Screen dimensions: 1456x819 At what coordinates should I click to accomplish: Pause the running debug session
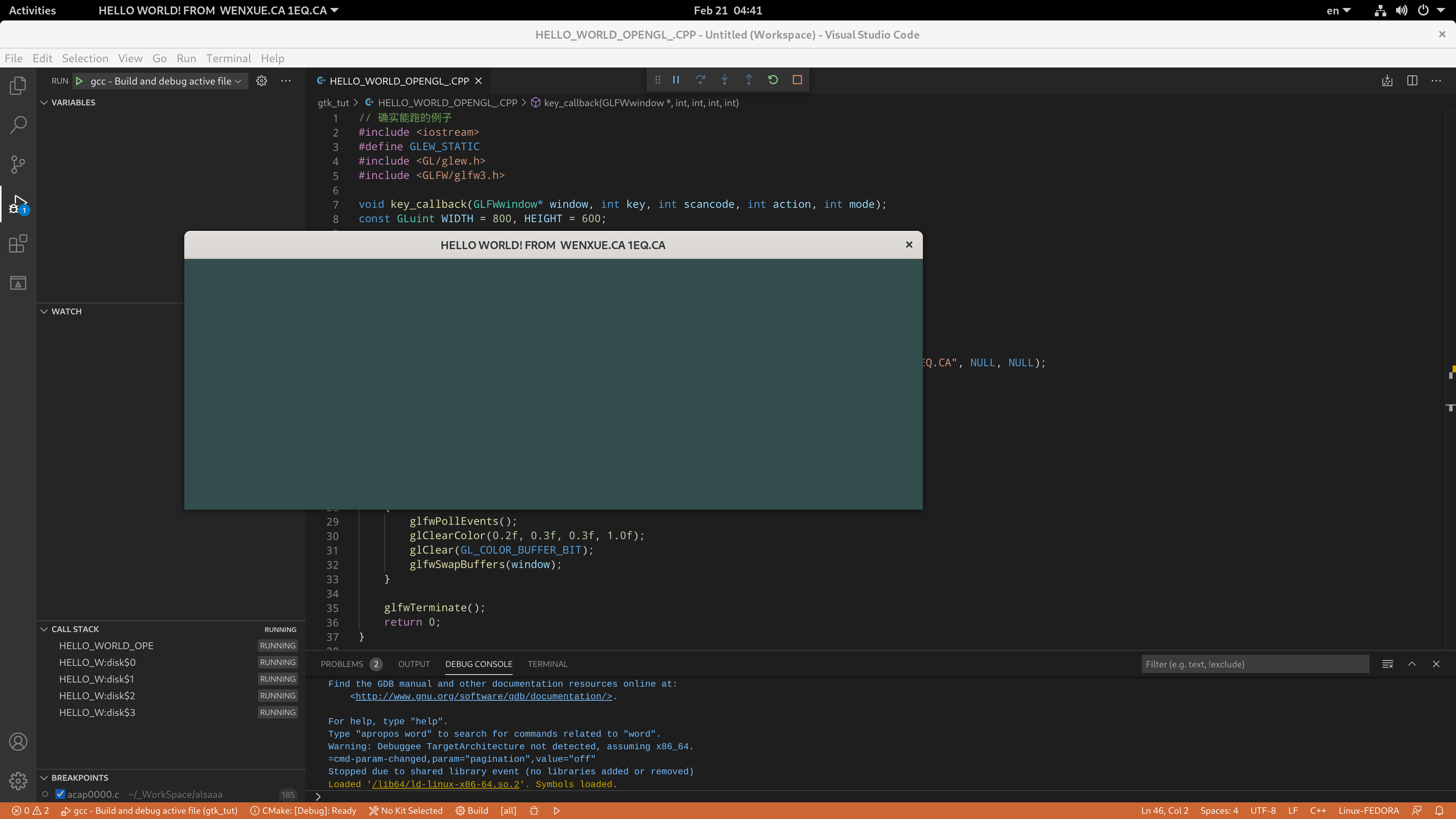(x=676, y=80)
